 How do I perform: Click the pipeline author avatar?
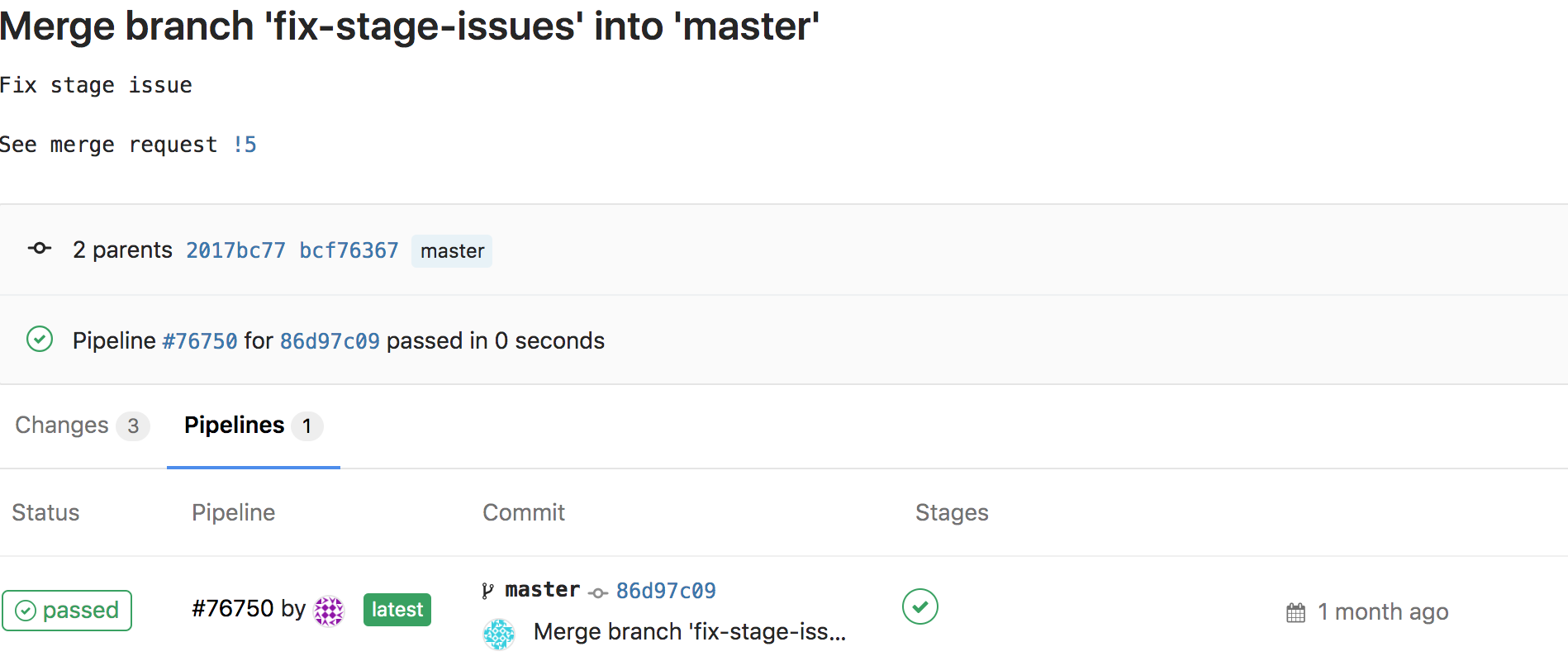click(x=329, y=611)
